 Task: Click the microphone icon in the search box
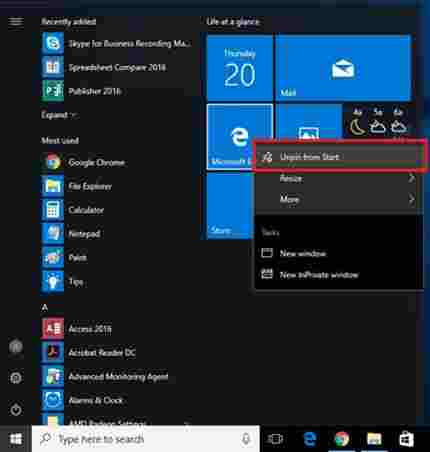tap(246, 439)
